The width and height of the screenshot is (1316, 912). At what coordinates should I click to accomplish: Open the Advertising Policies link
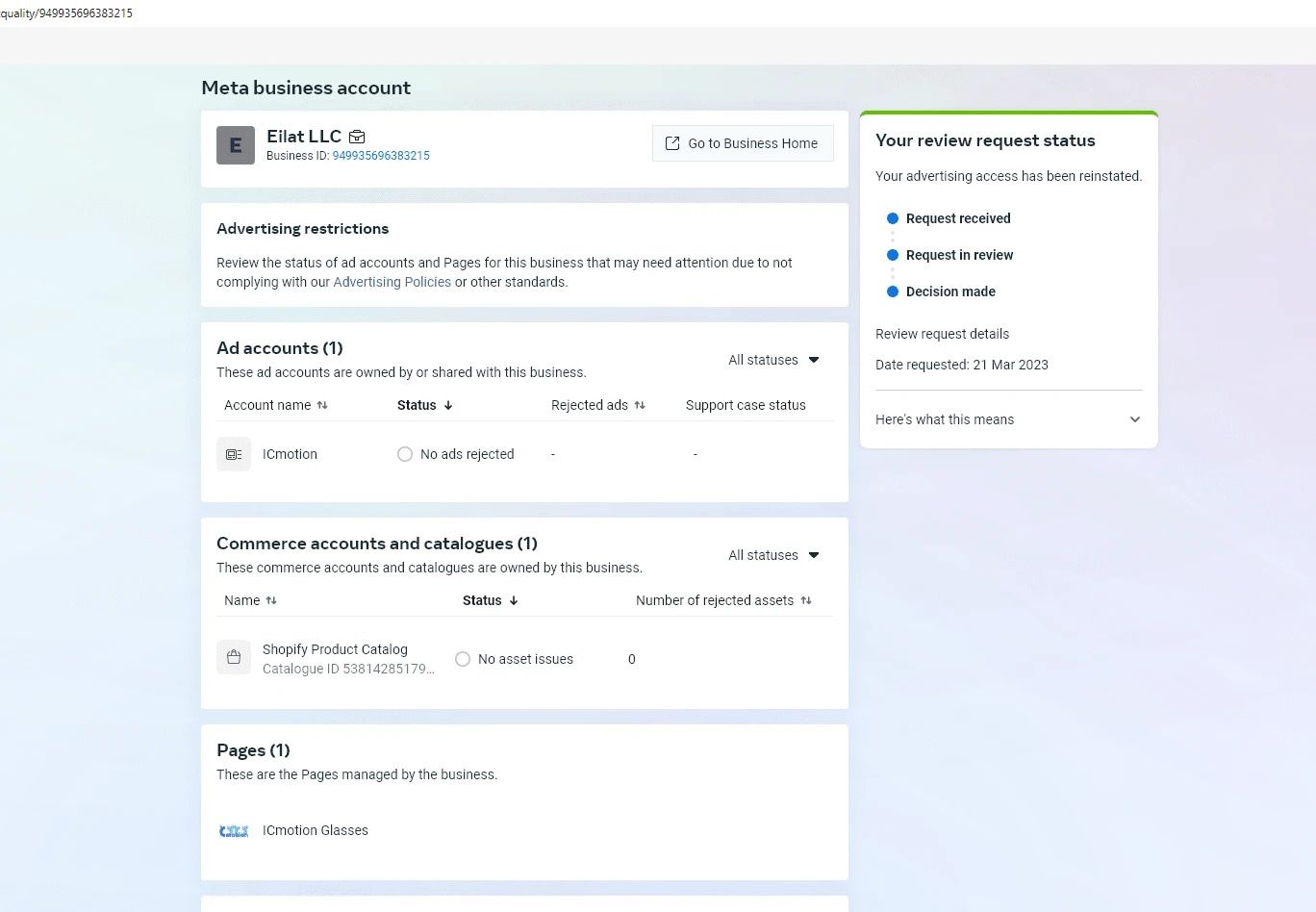392,282
